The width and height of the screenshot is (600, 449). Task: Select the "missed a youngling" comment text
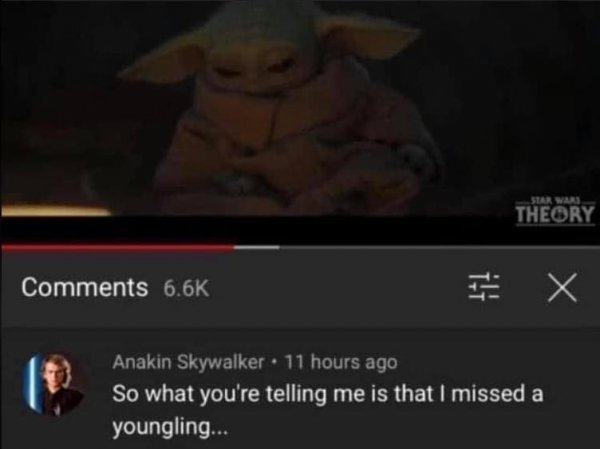[x=328, y=410]
